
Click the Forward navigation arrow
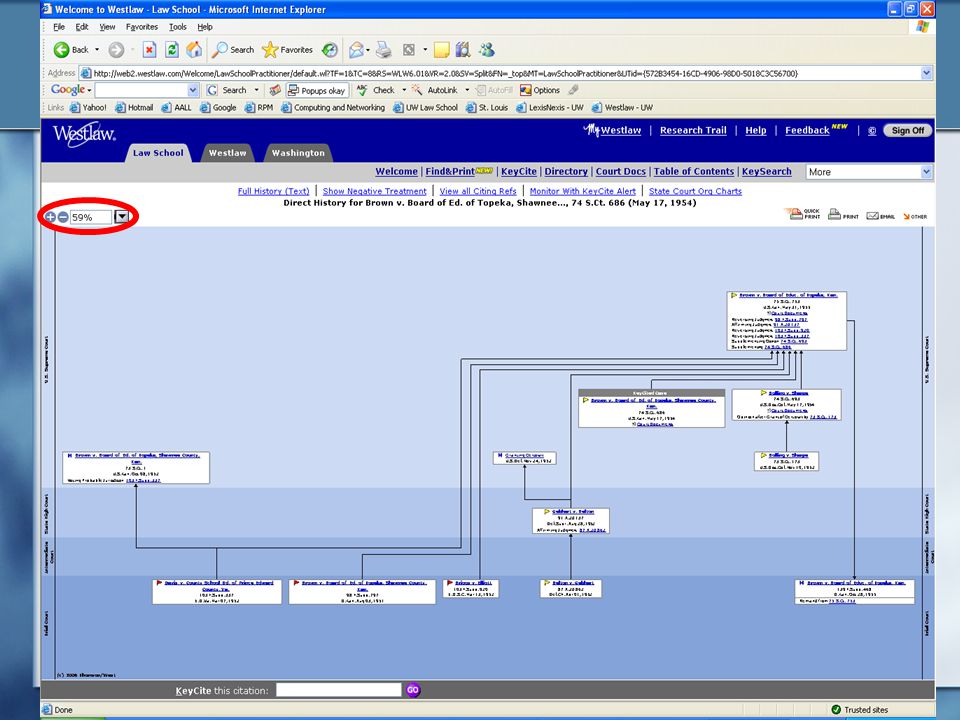pos(116,50)
